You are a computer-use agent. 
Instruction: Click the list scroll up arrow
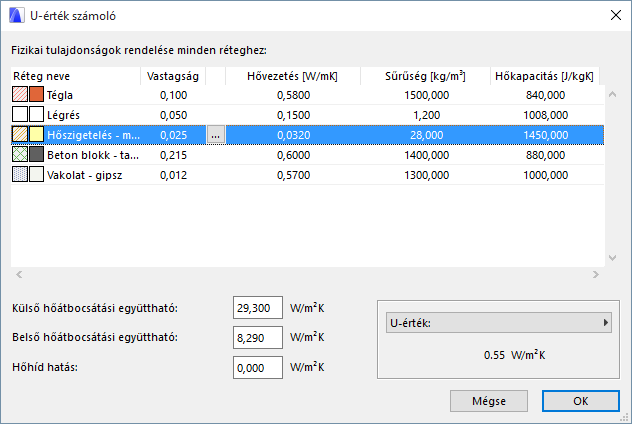(612, 94)
